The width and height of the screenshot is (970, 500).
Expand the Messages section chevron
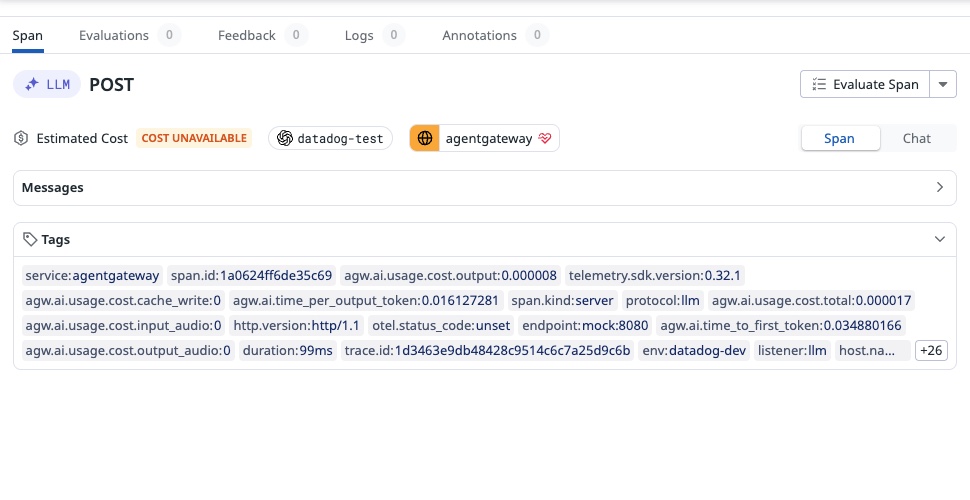pos(940,188)
